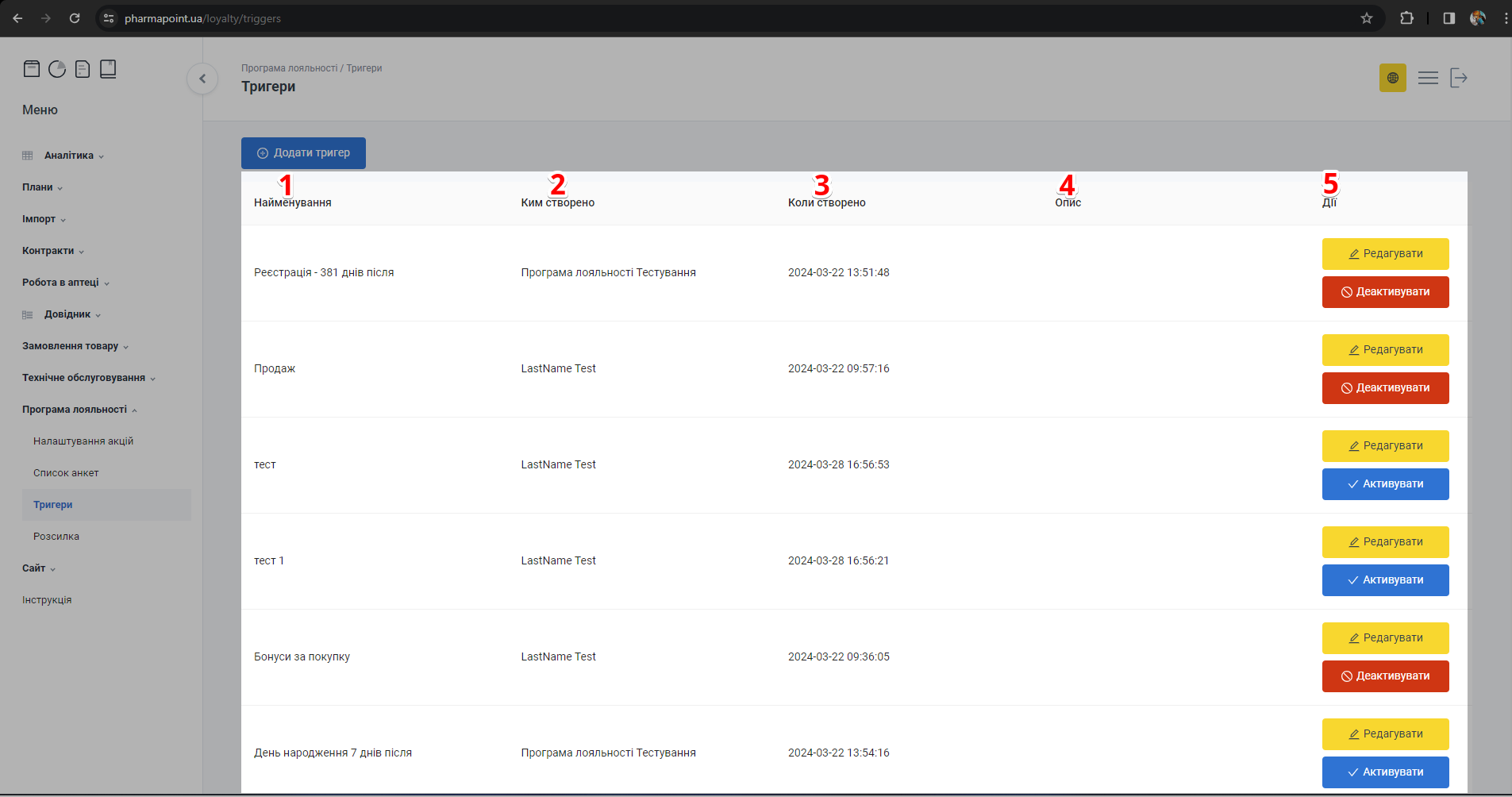Click the document icon in sidebar header
Screen dimensions: 1512x797
(x=83, y=69)
